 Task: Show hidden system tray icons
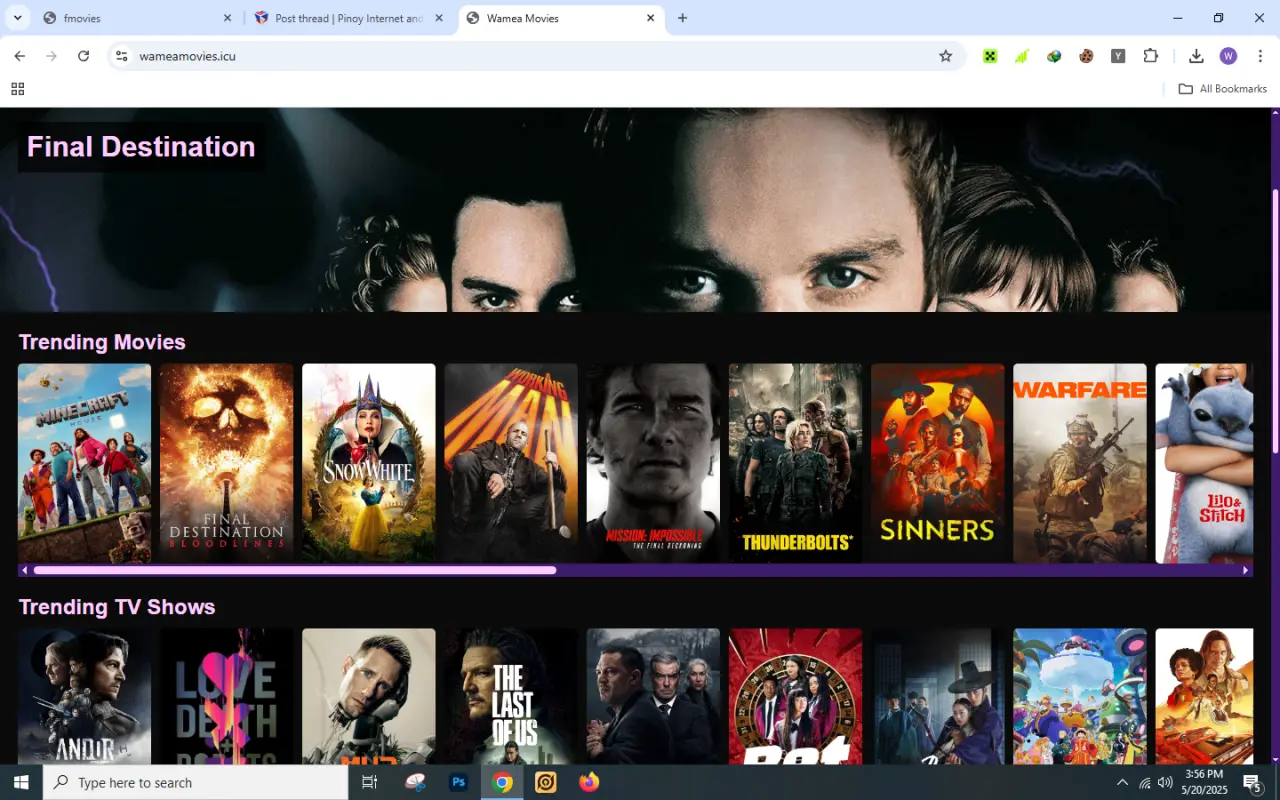(x=1122, y=782)
